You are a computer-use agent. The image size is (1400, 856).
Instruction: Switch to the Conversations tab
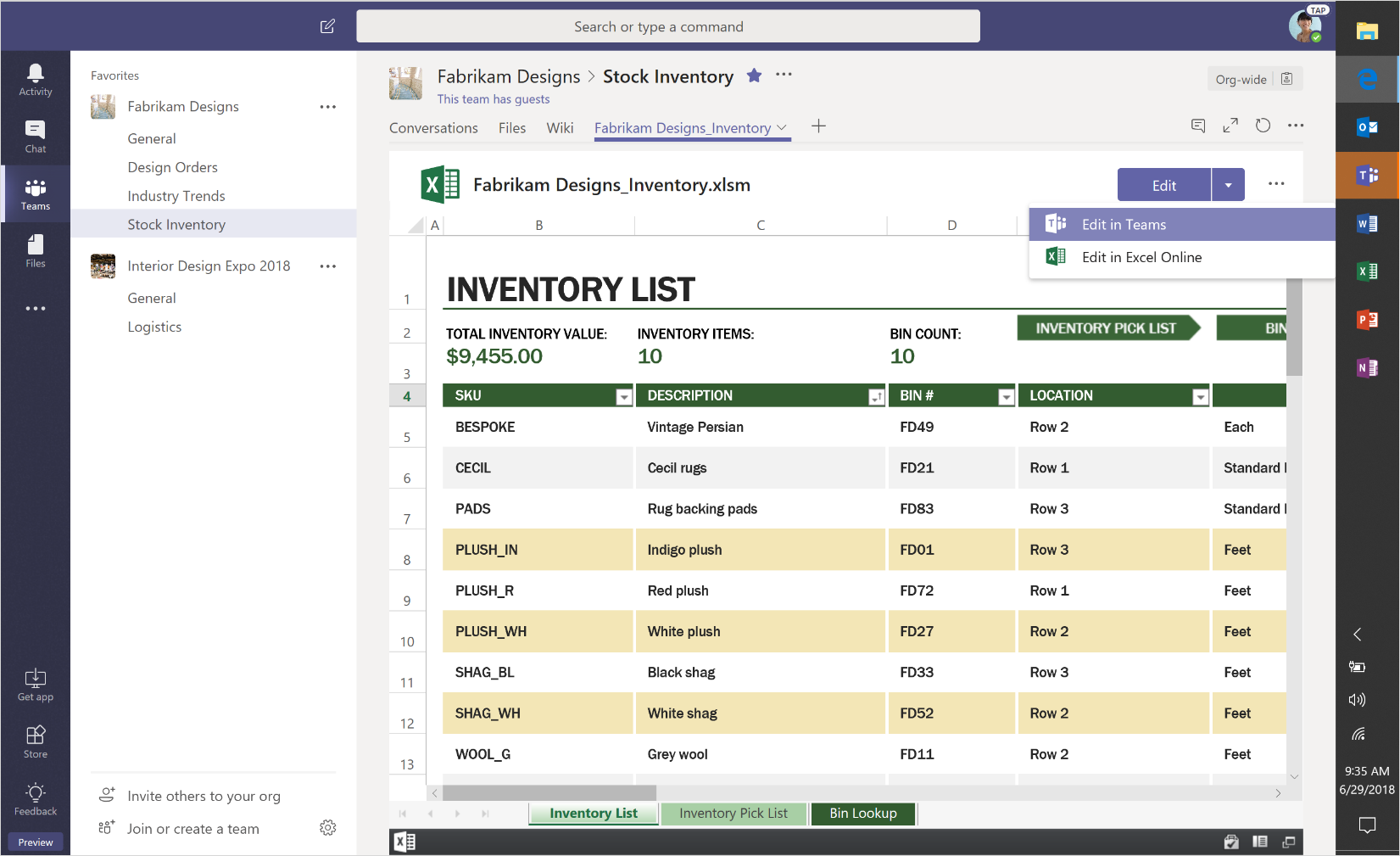tap(433, 128)
